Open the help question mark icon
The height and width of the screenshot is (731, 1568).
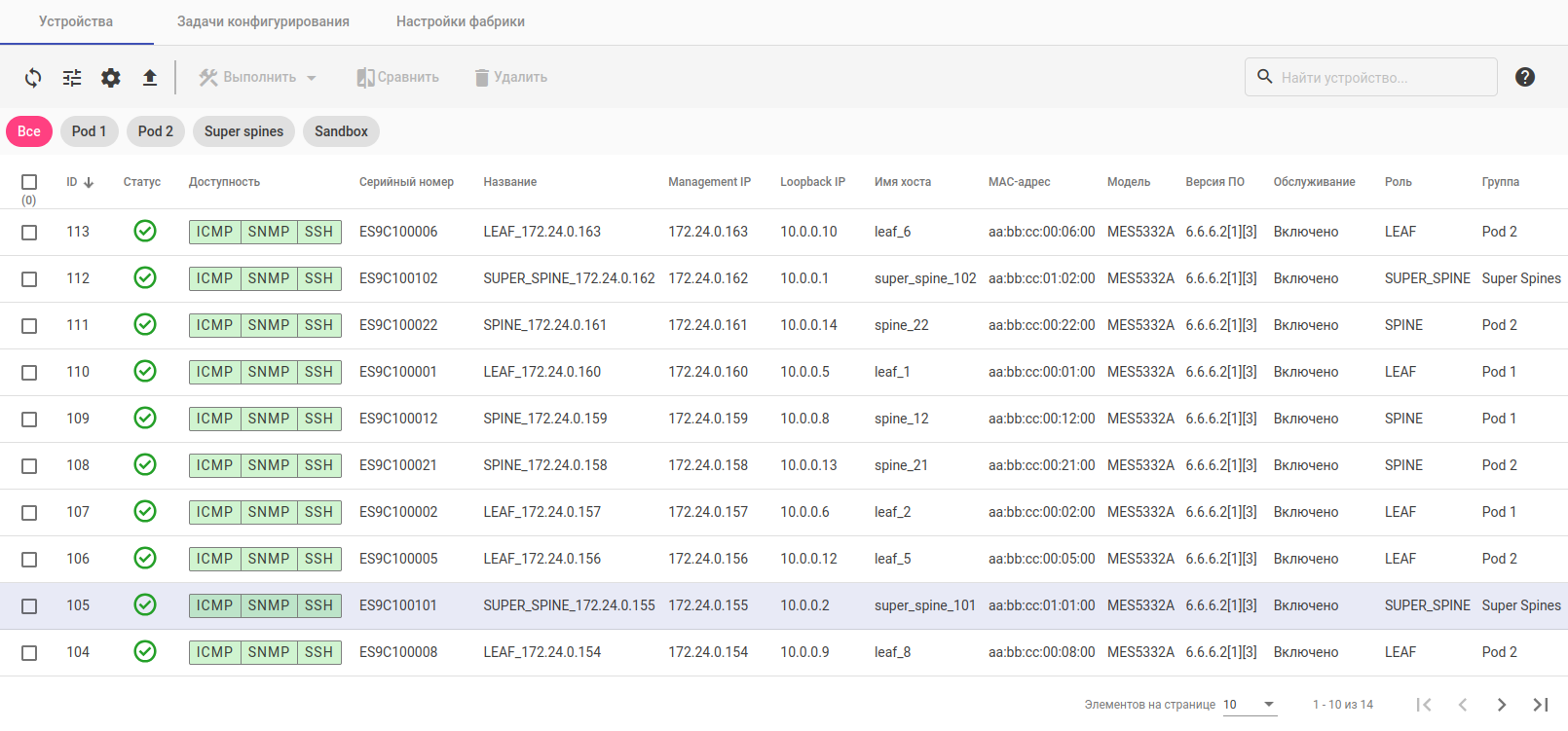pos(1525,77)
